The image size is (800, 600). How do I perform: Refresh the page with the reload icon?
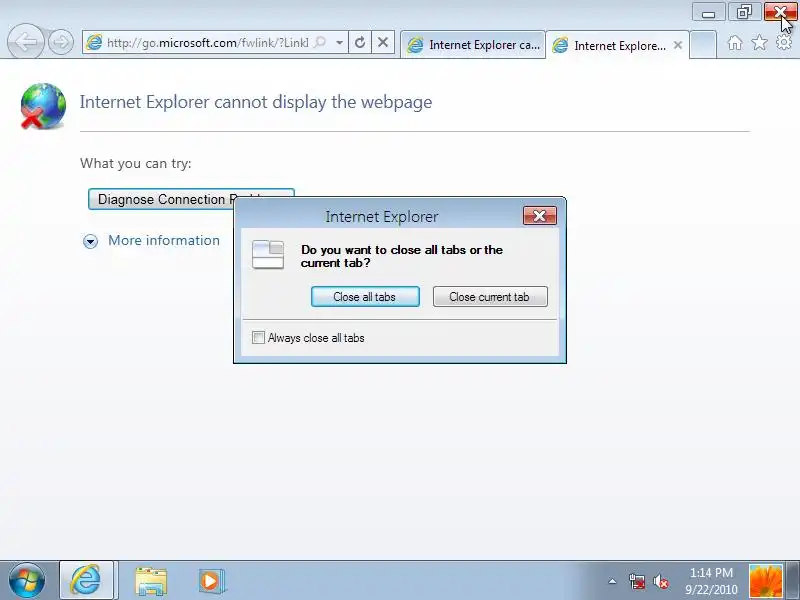pos(360,42)
